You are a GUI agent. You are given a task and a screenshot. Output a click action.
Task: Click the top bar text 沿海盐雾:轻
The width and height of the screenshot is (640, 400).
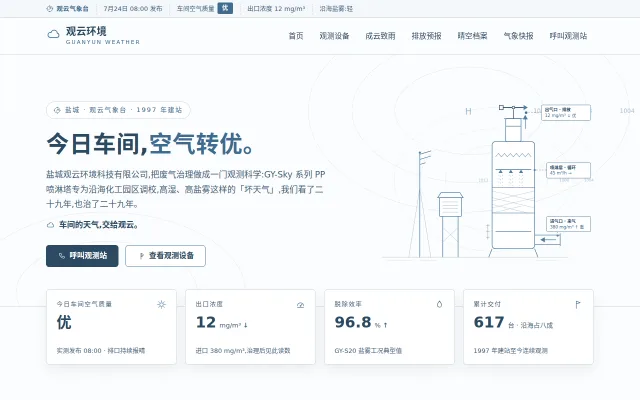point(336,9)
